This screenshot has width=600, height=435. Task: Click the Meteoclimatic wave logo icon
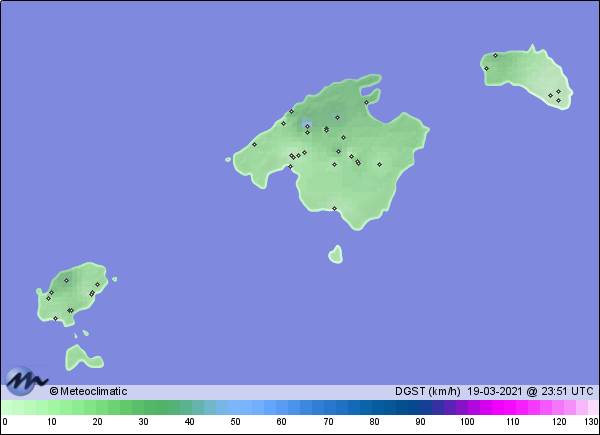[25, 381]
